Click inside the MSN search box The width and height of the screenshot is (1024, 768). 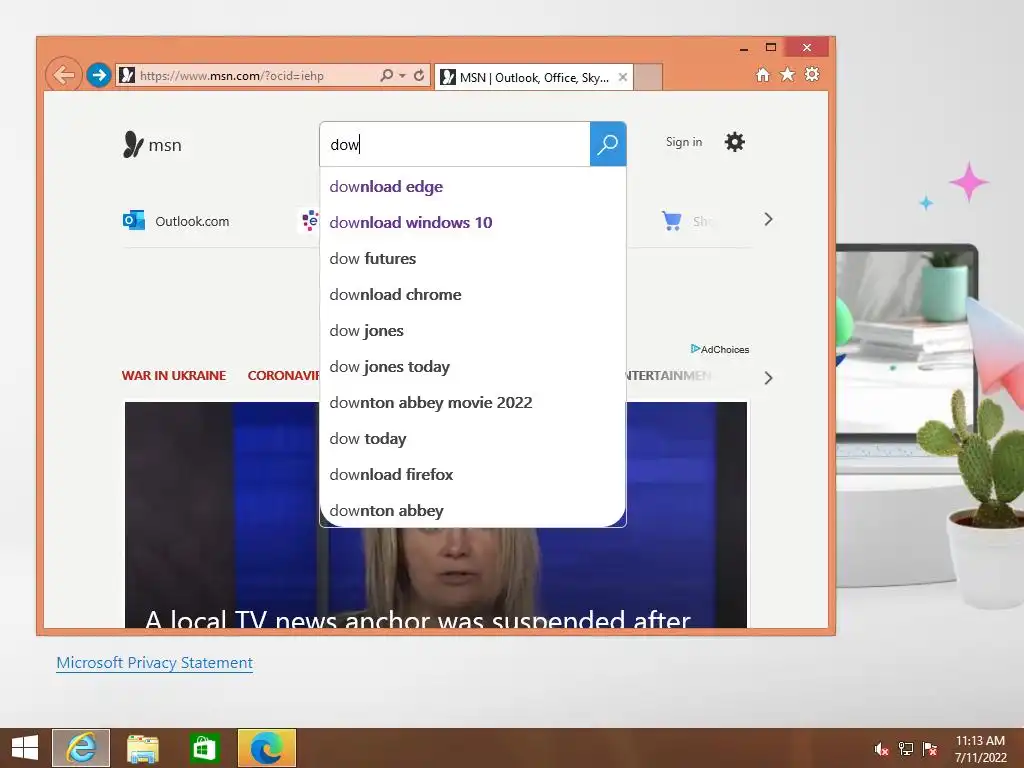pyautogui.click(x=455, y=144)
